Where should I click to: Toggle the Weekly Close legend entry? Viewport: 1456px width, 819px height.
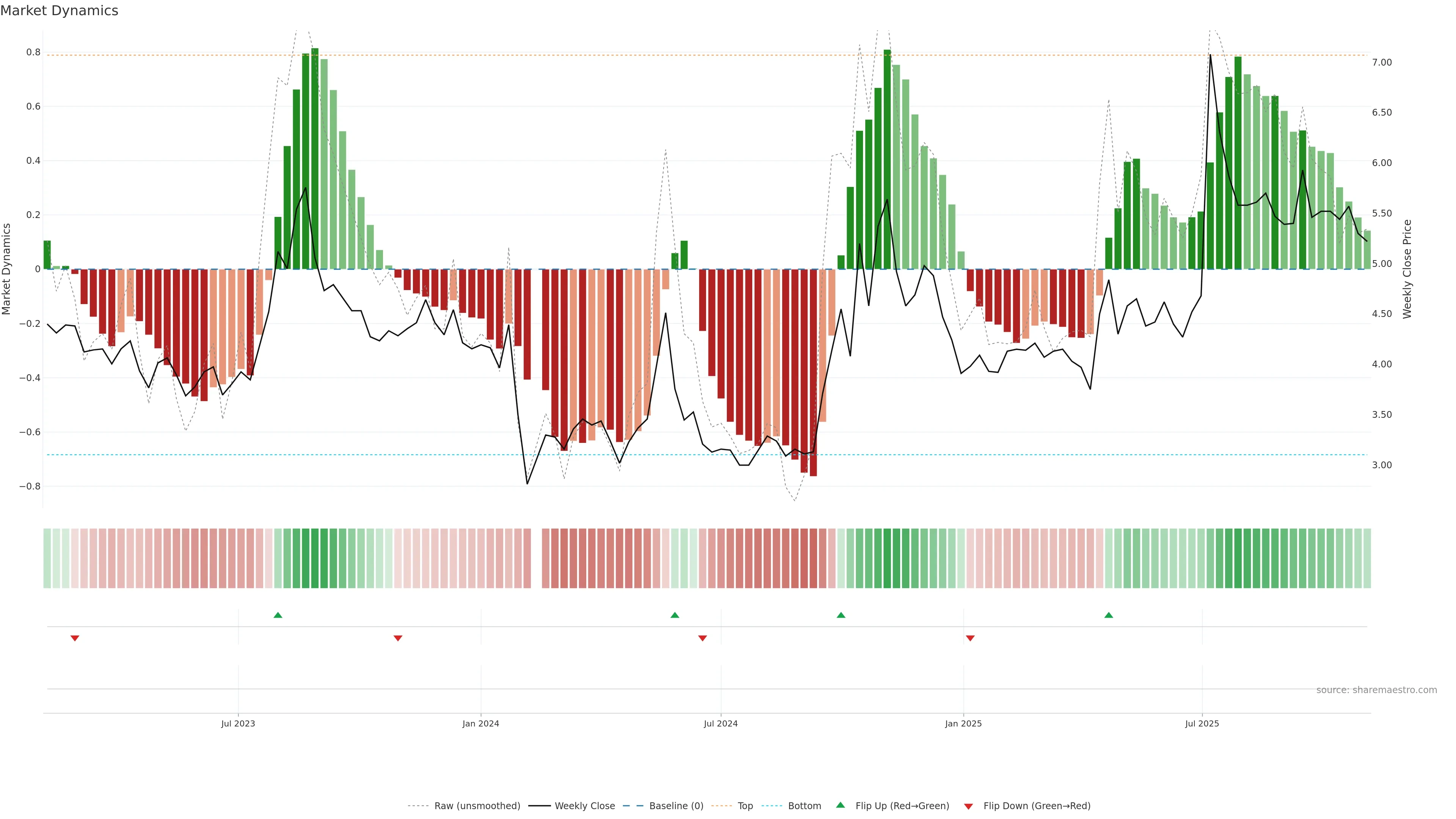click(584, 806)
